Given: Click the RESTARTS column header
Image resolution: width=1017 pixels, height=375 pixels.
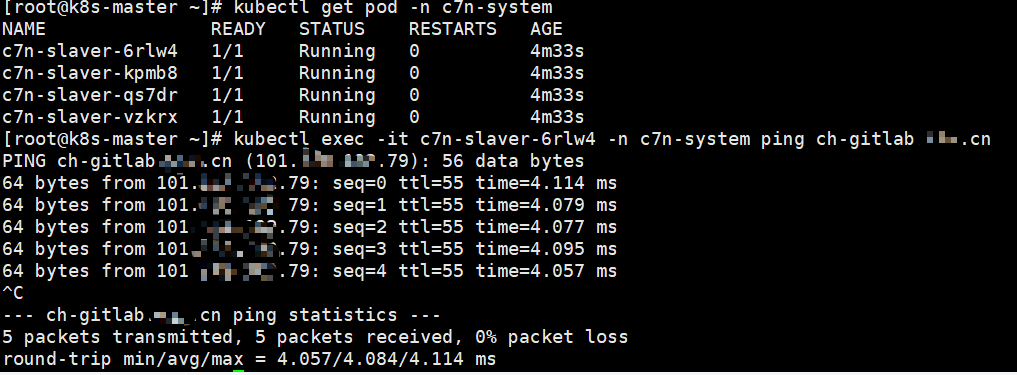Looking at the screenshot, I should coord(453,29).
